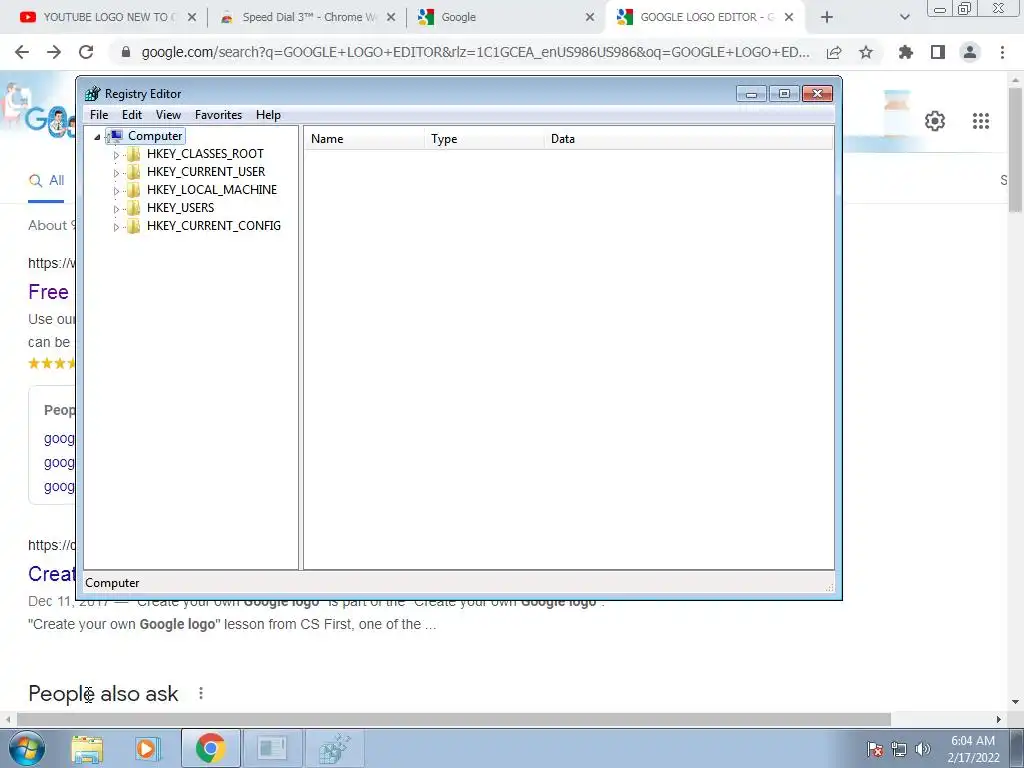This screenshot has width=1024, height=768.
Task: Click the HKEY_CURRENT_USER folder icon
Action: (x=133, y=172)
